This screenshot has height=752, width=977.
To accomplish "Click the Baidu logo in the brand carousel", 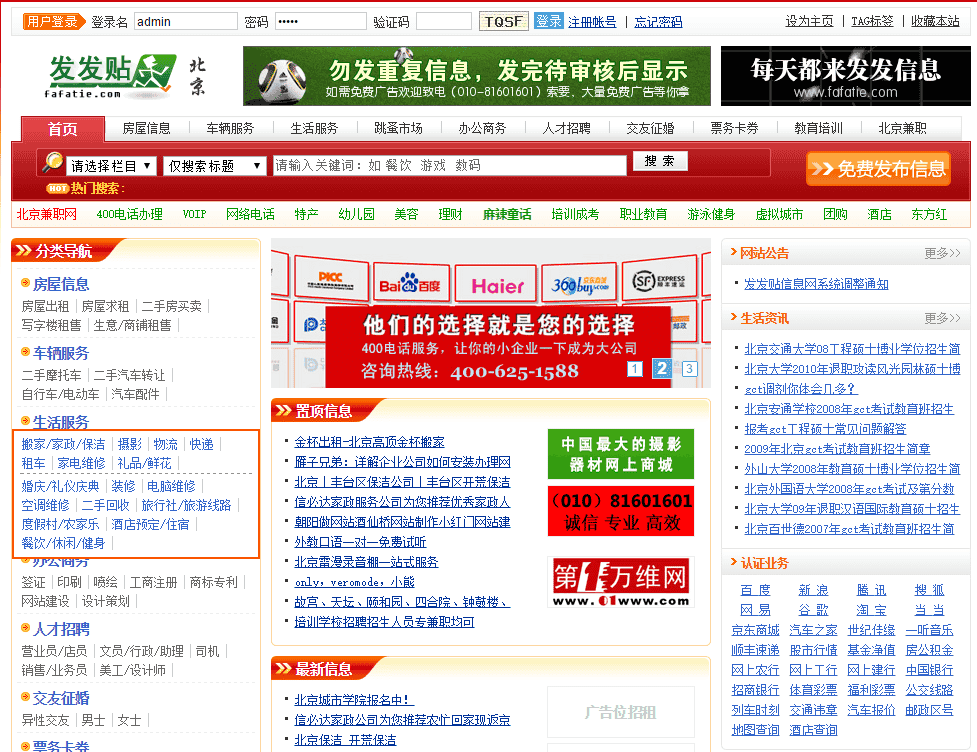I will [410, 284].
